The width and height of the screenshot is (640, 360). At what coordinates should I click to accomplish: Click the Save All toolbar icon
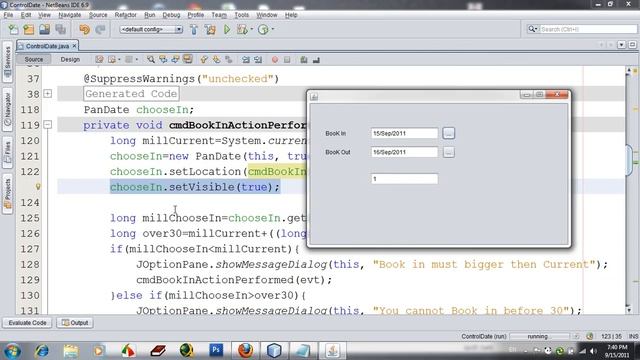pos(60,29)
